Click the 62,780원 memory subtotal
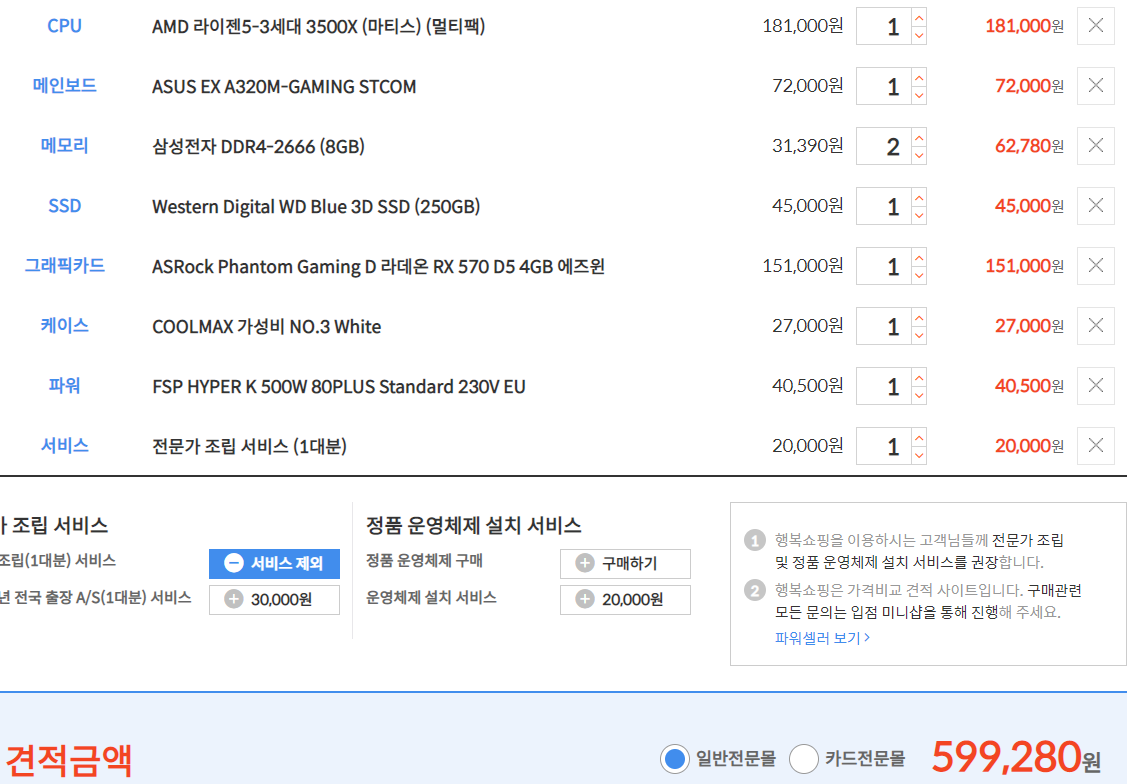The width and height of the screenshot is (1140, 784). (1029, 146)
